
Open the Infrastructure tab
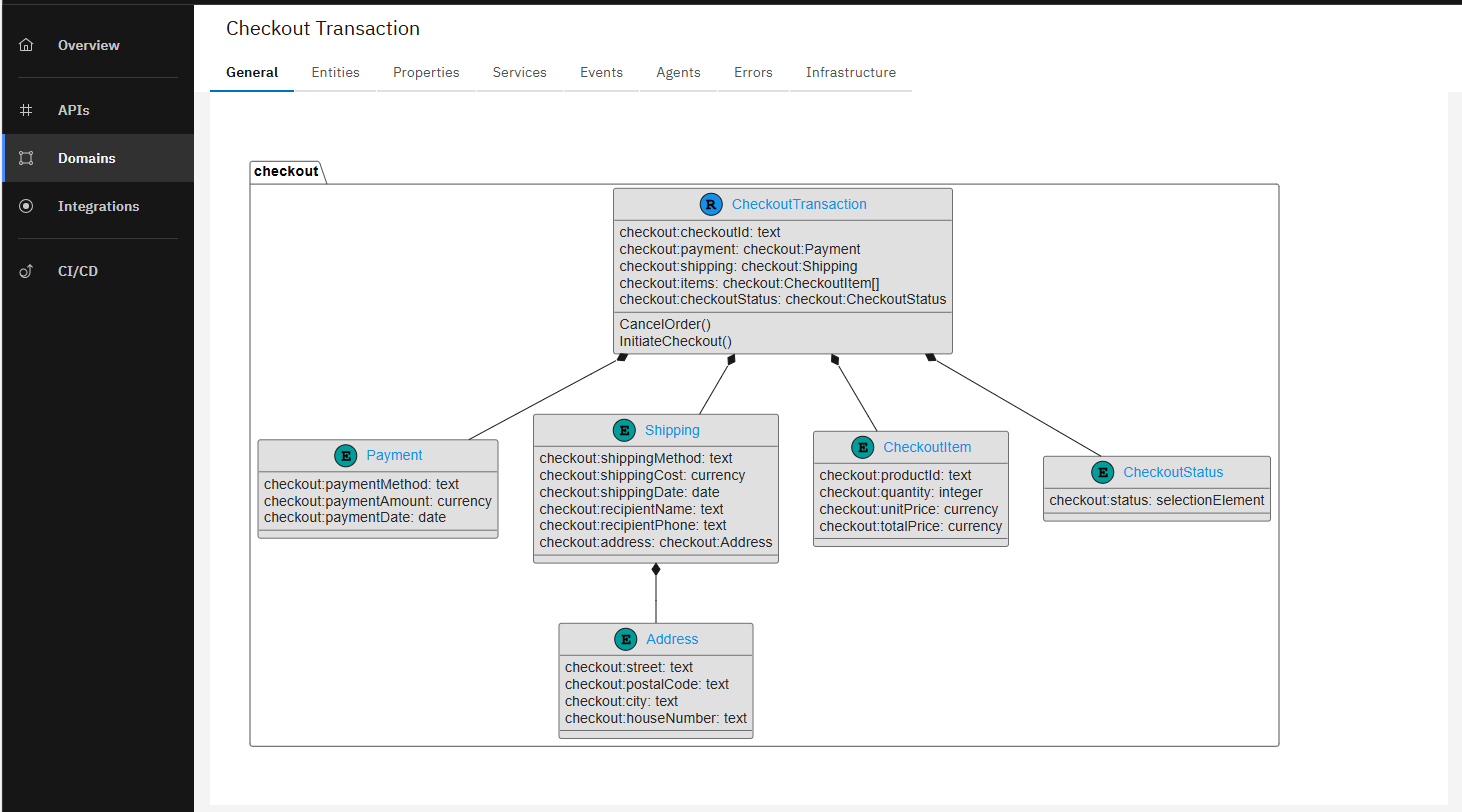pyautogui.click(x=850, y=72)
